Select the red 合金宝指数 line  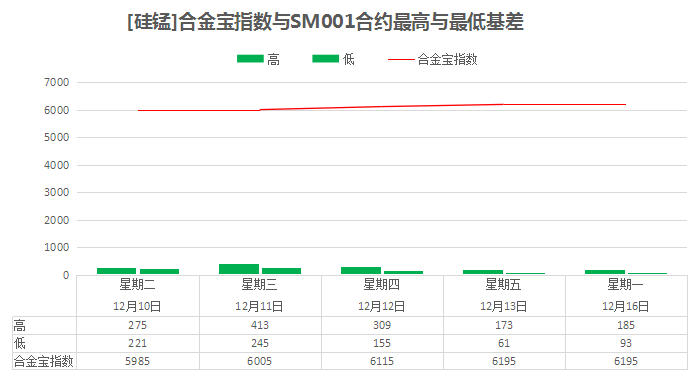[x=382, y=107]
